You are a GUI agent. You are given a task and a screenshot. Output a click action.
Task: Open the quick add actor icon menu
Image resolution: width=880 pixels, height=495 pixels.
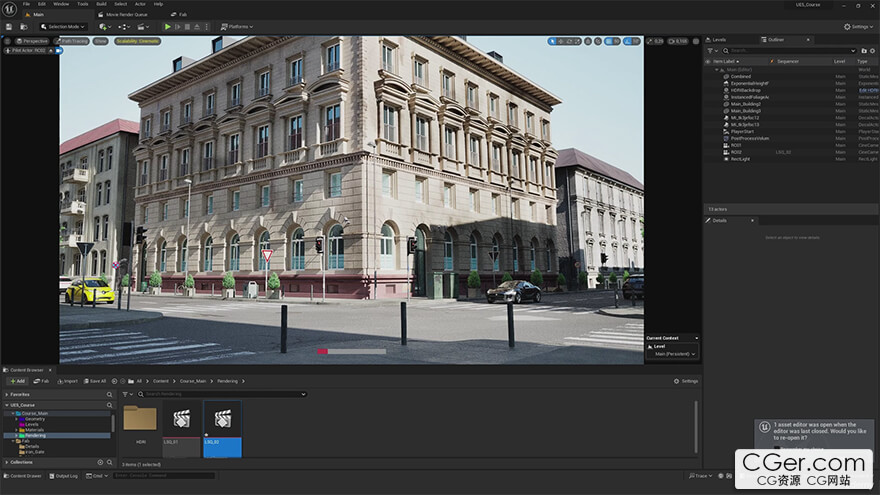pyautogui.click(x=104, y=26)
